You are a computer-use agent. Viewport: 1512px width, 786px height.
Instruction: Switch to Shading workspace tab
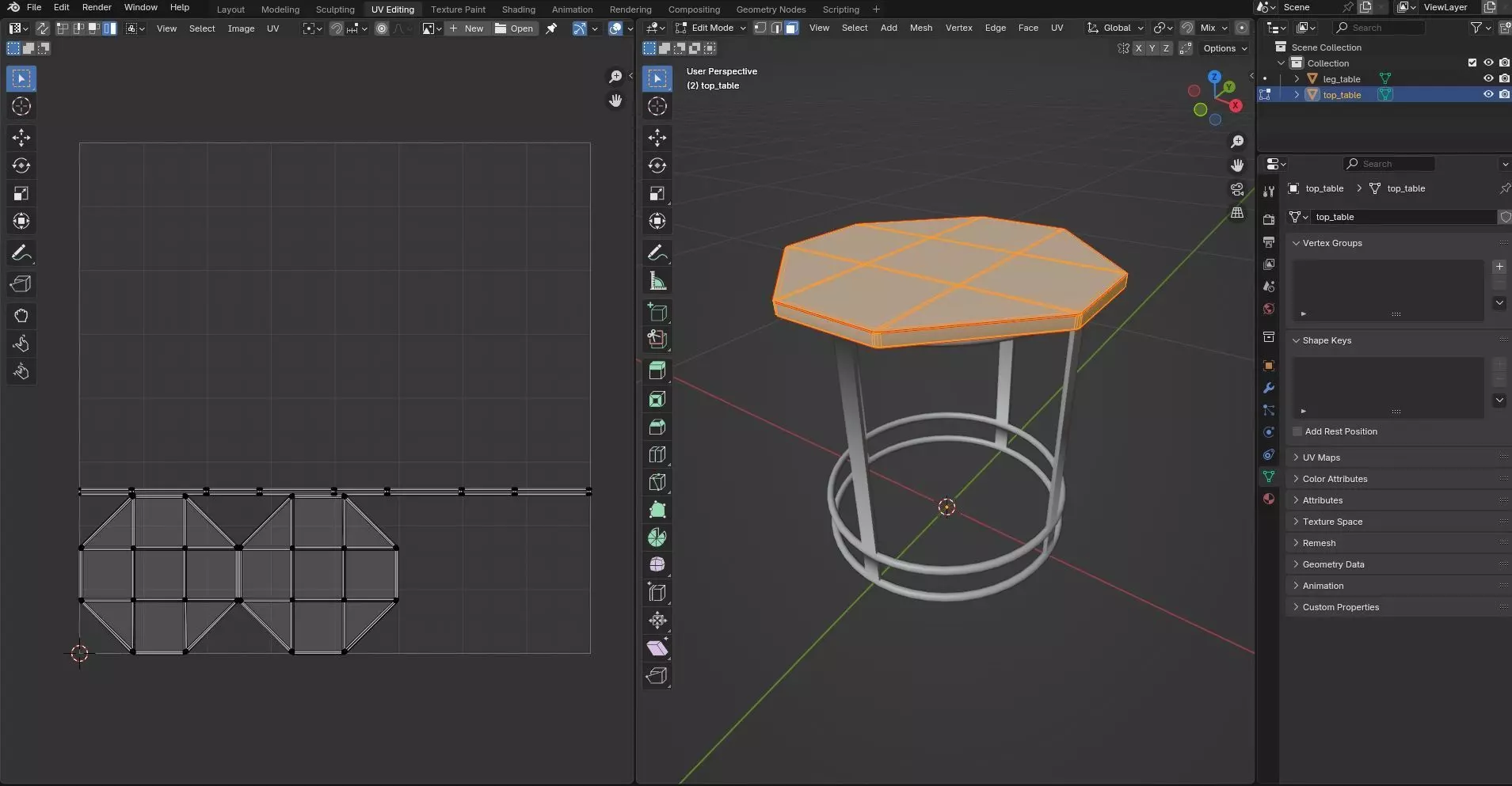click(519, 9)
